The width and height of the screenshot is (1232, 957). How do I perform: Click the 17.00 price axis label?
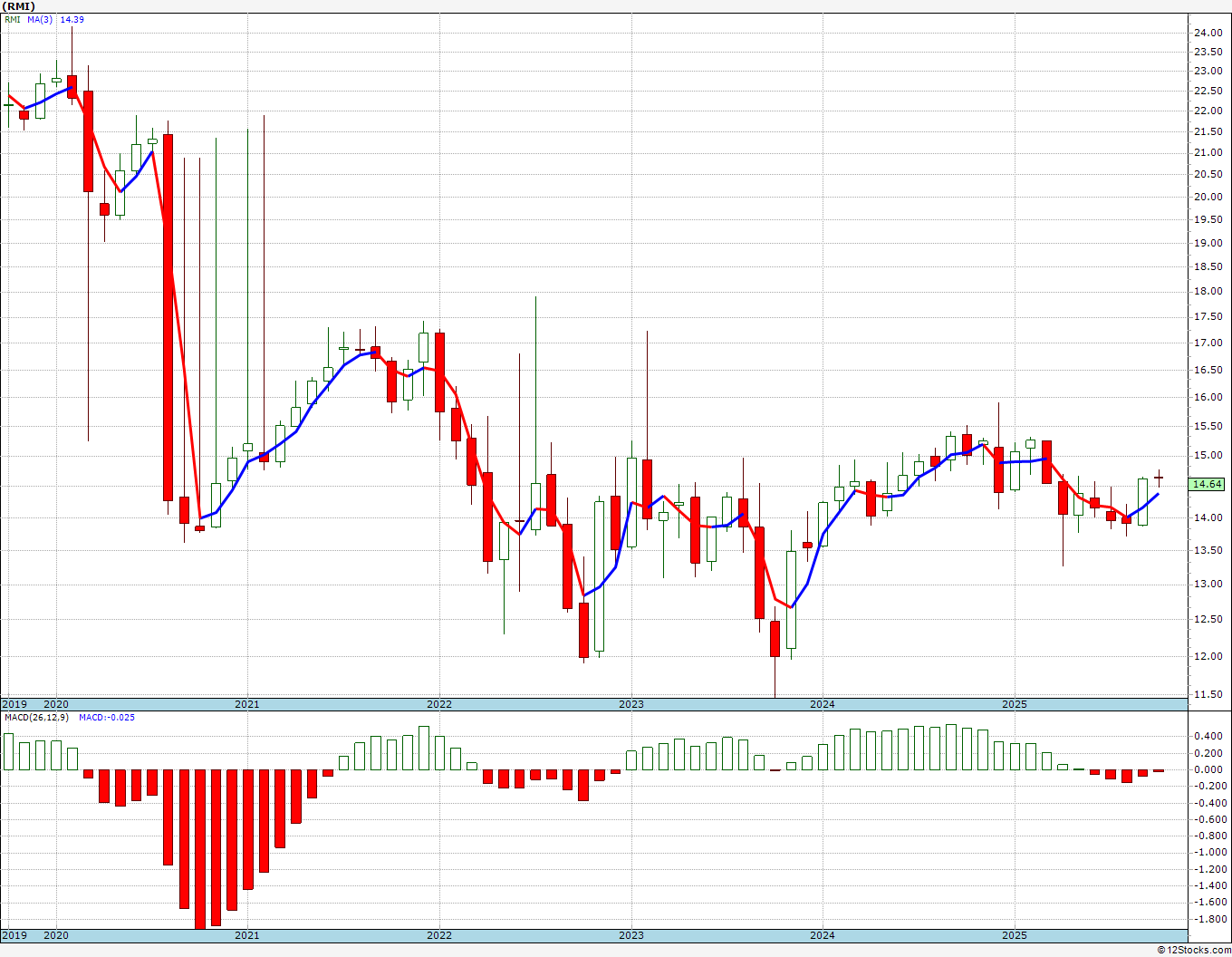coord(1208,343)
